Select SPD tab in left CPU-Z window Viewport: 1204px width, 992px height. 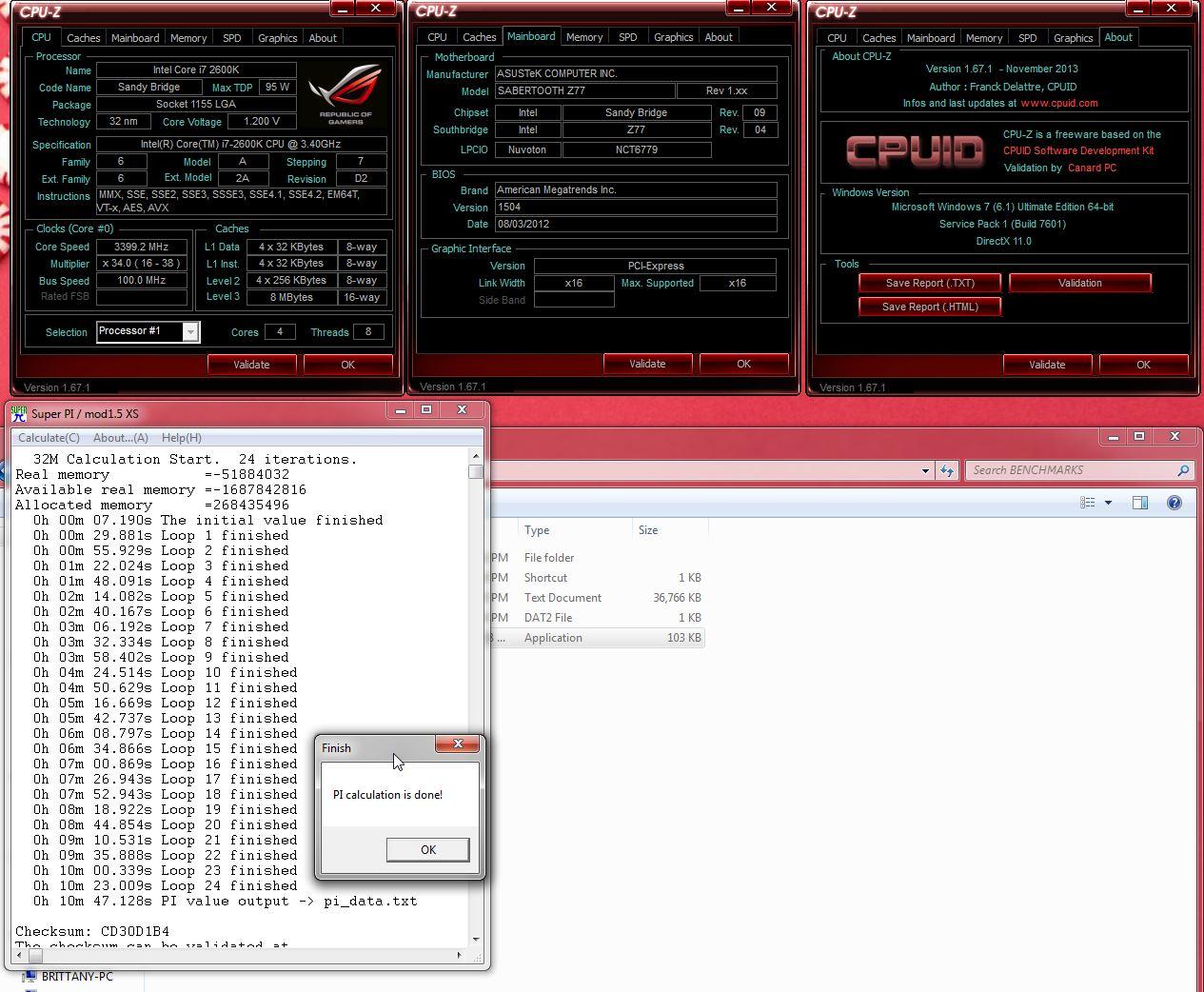tap(232, 38)
